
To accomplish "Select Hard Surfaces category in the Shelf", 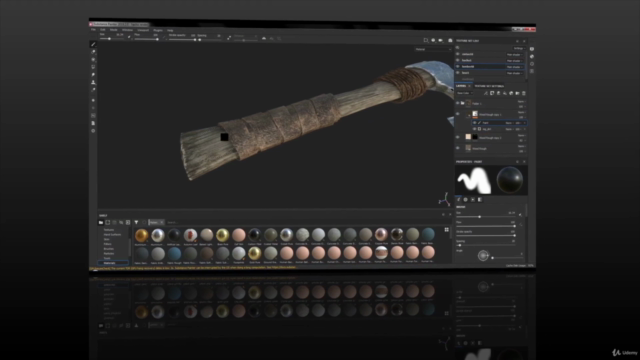I will [x=112, y=235].
